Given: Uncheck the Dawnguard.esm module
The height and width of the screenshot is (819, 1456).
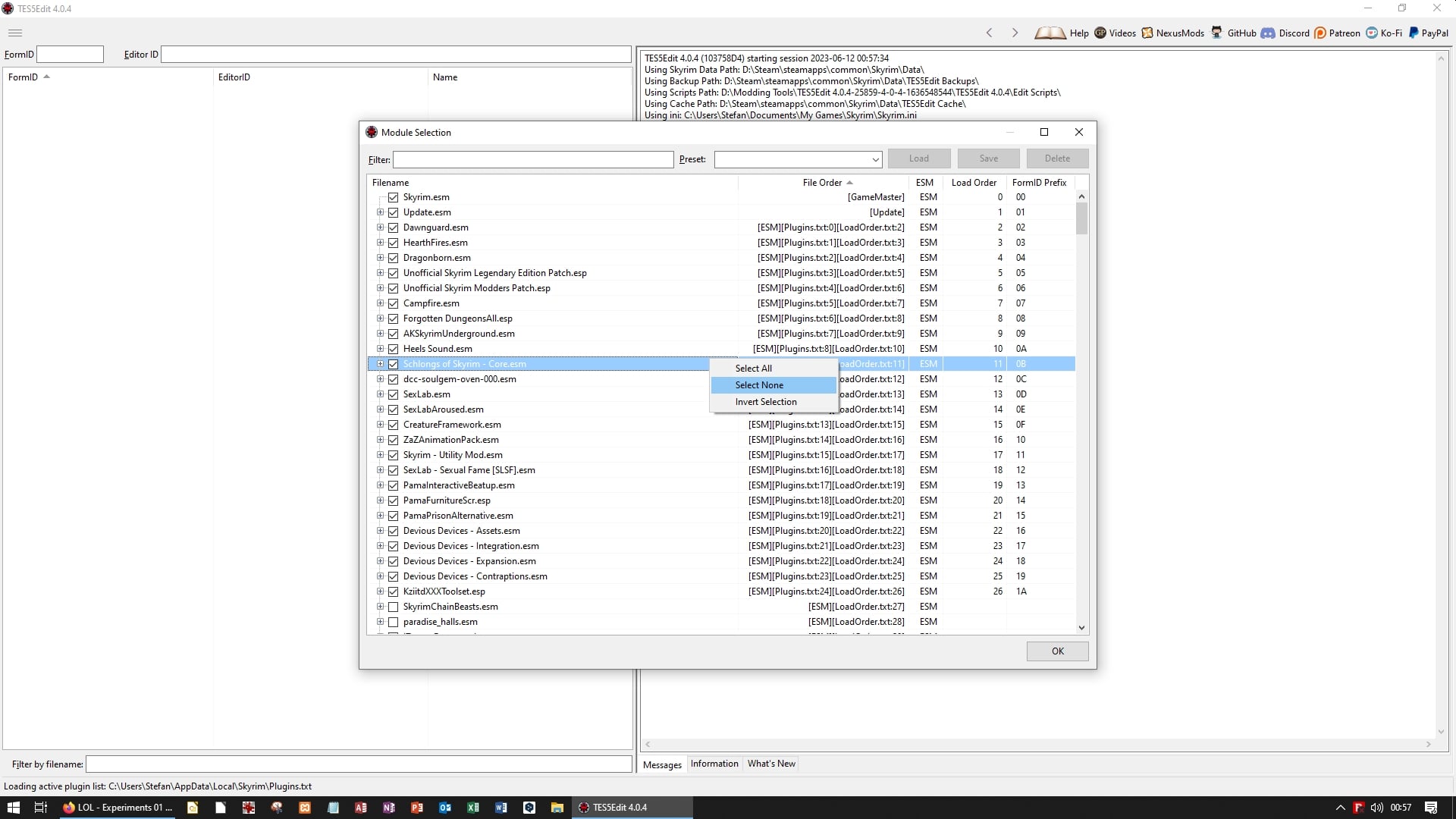Looking at the screenshot, I should (x=393, y=227).
